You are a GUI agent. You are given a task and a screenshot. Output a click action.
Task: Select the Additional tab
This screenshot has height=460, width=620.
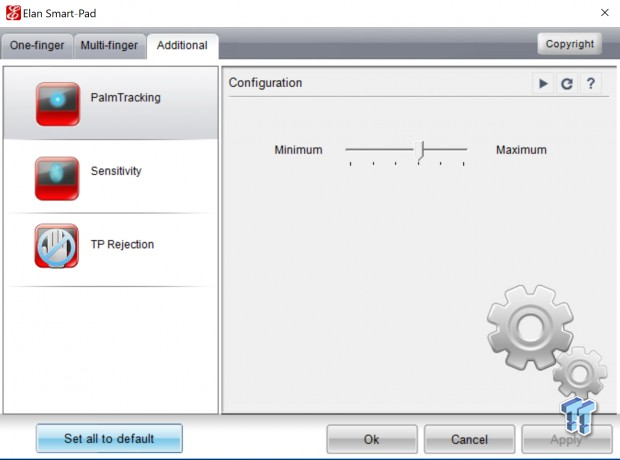(x=182, y=46)
